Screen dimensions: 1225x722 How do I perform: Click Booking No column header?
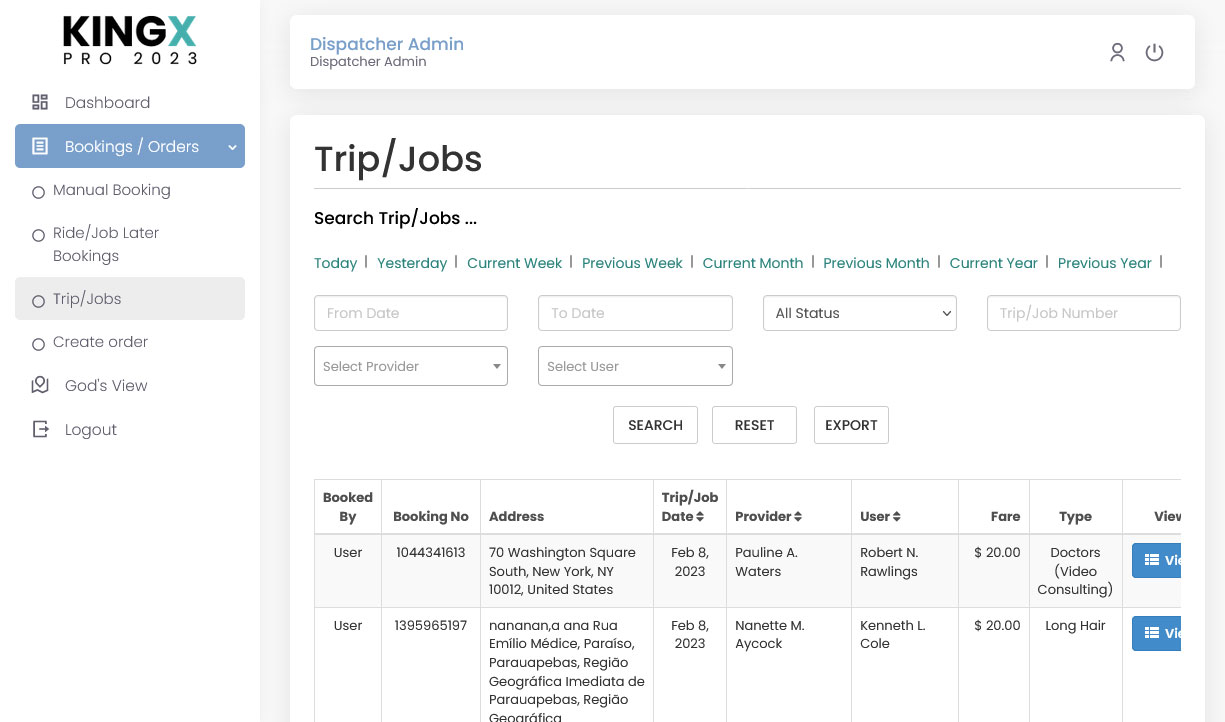click(431, 517)
